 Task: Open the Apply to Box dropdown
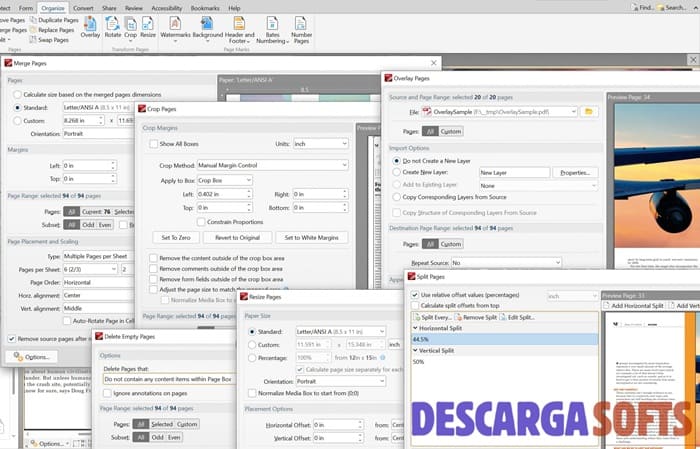[x=225, y=180]
